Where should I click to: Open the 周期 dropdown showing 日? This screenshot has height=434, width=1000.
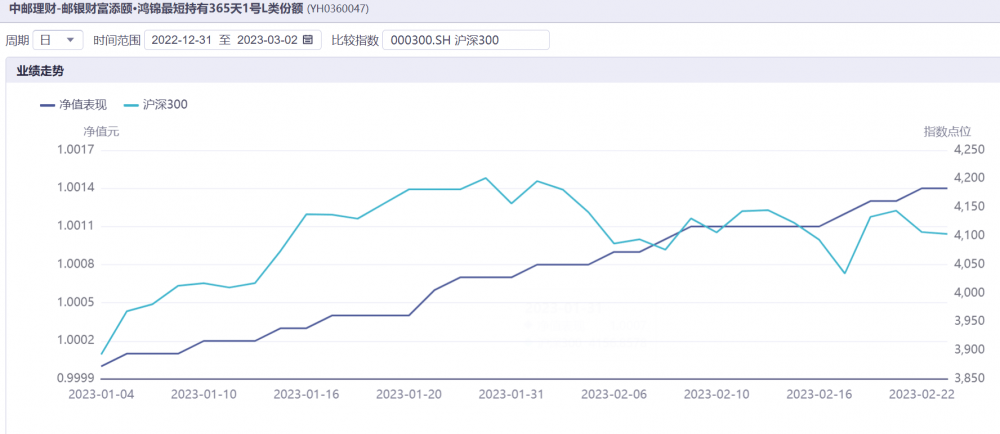click(58, 40)
